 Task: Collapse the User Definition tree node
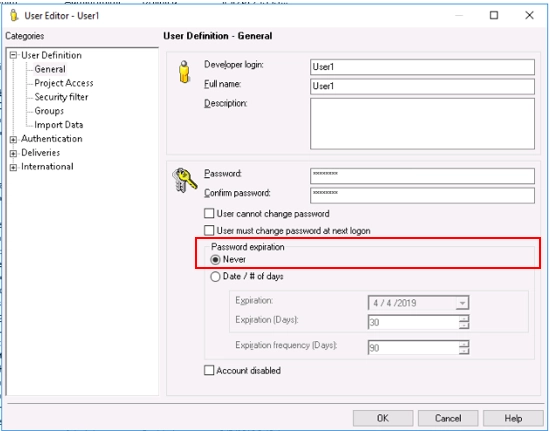[13, 55]
